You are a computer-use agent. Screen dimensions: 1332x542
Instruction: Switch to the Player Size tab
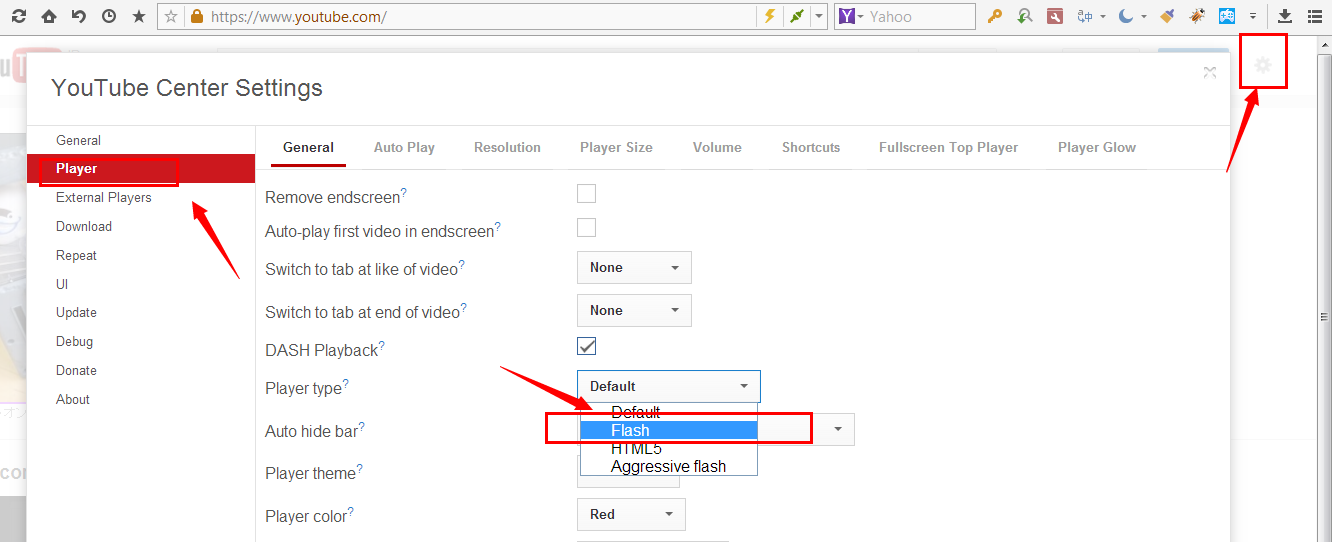(x=616, y=147)
